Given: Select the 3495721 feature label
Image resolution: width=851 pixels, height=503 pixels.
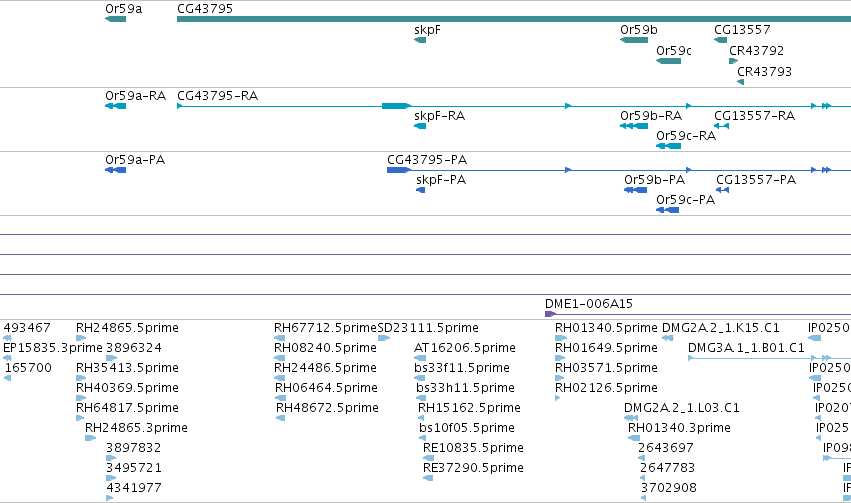Looking at the screenshot, I should pos(134,468).
